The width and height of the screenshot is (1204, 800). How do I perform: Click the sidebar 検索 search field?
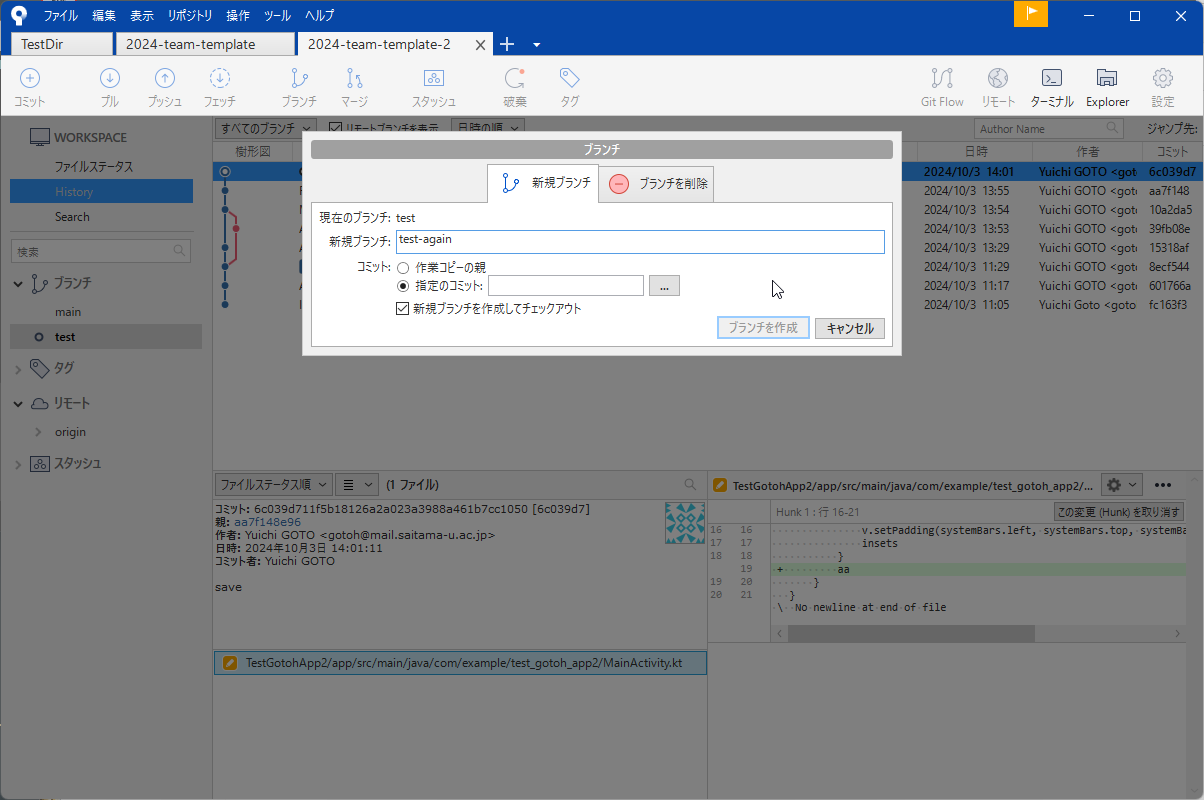[100, 252]
